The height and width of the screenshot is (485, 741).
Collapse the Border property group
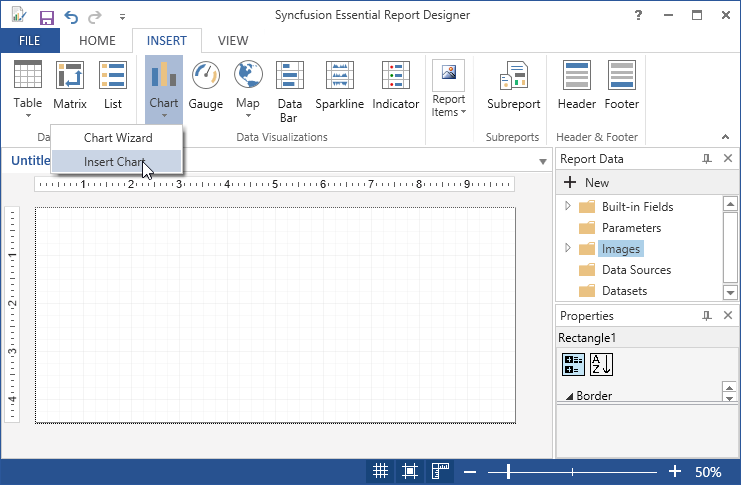point(569,396)
